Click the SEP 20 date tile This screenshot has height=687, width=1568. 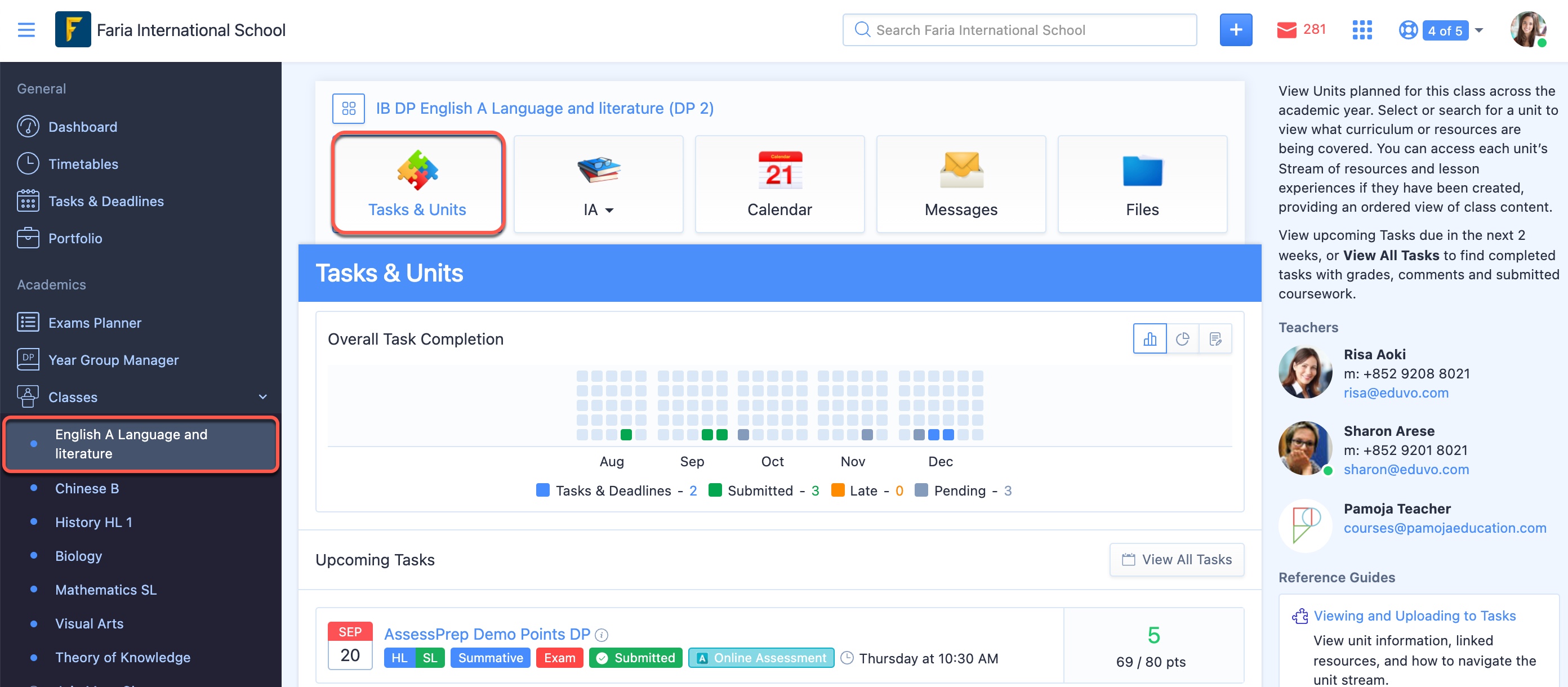[350, 645]
